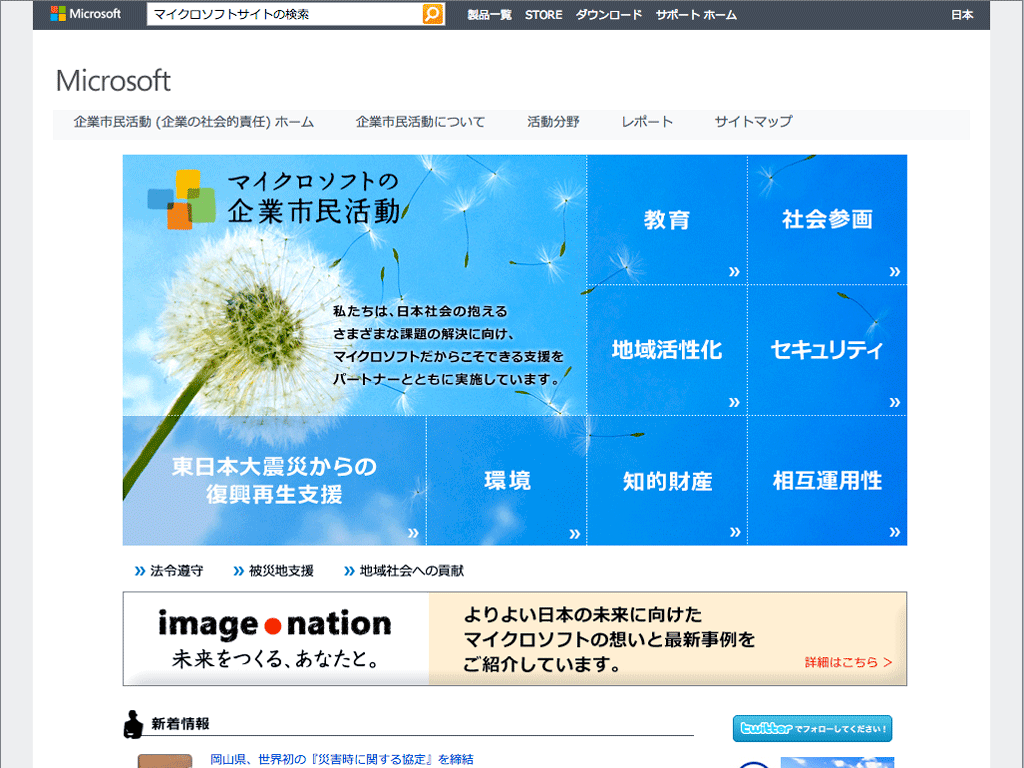The width and height of the screenshot is (1024, 768).
Task: Click the large Microsoft heading logo
Action: pyautogui.click(x=113, y=81)
